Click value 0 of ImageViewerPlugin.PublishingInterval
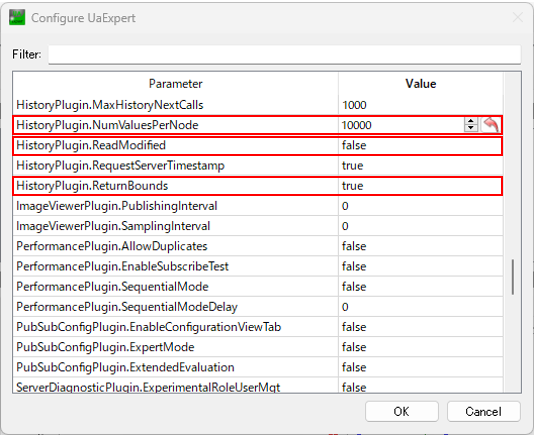This screenshot has width=534, height=435. coord(345,206)
